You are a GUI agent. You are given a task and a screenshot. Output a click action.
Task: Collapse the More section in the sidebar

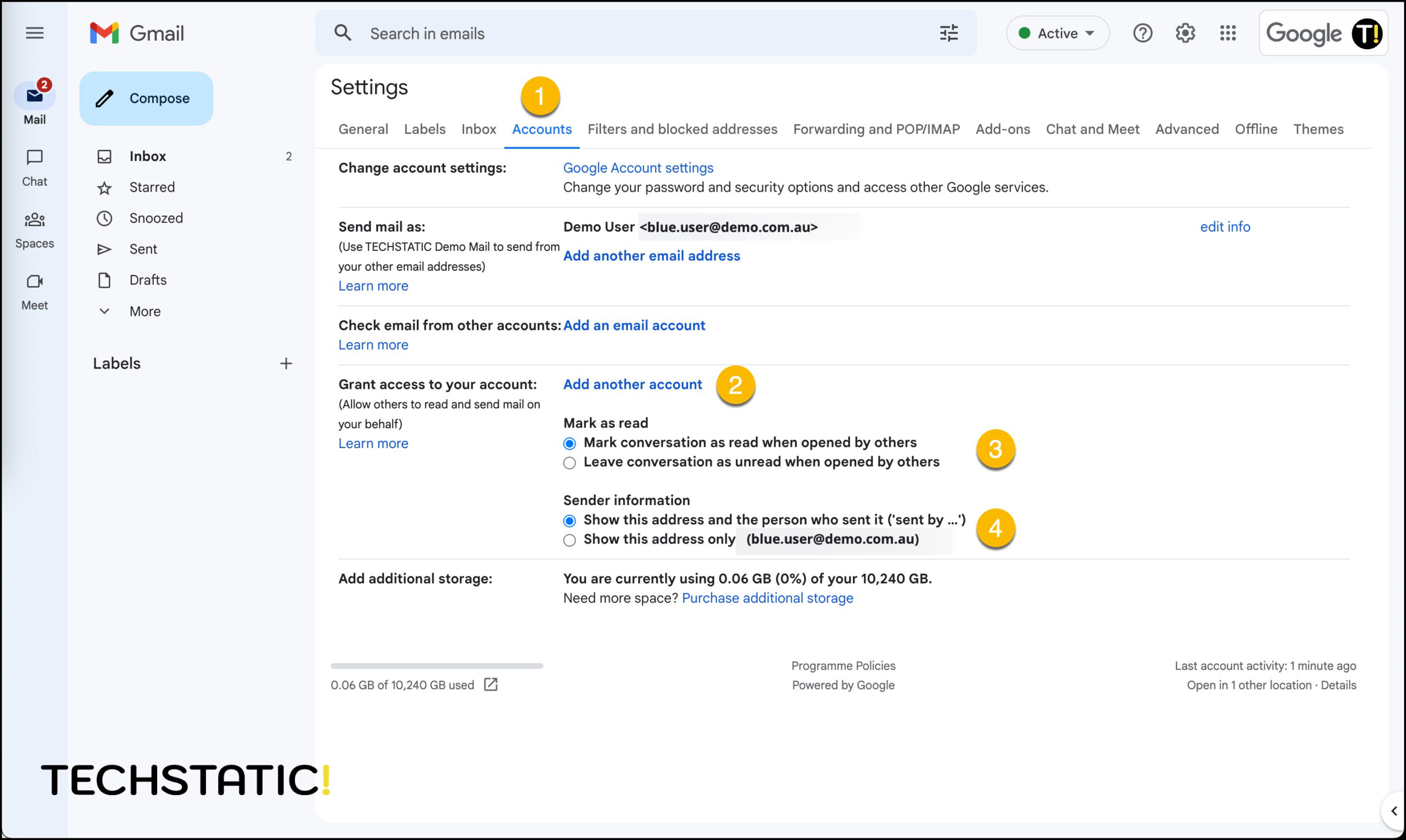coord(104,311)
